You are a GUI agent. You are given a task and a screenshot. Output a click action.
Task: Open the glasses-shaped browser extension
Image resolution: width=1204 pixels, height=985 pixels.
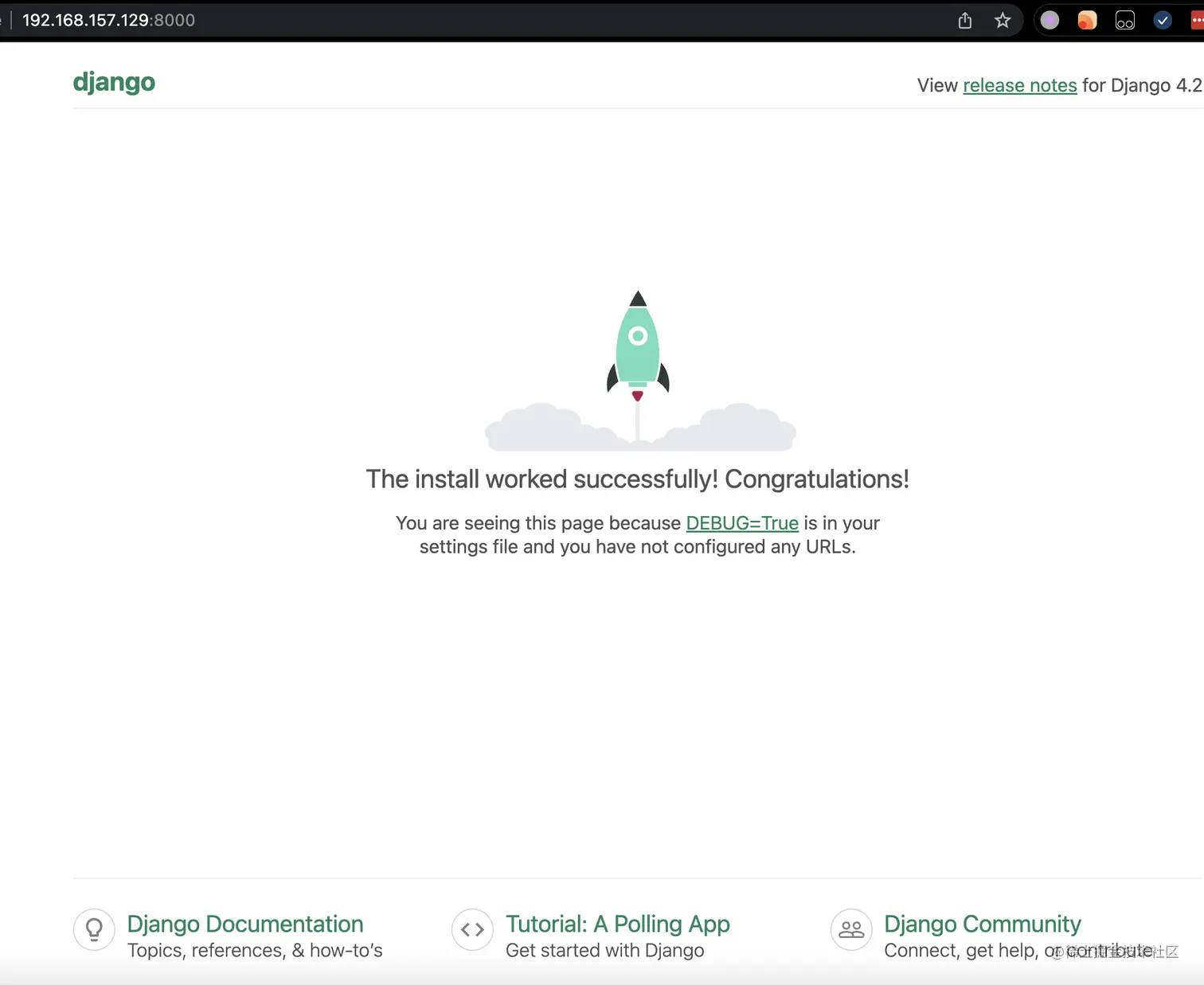point(1125,21)
